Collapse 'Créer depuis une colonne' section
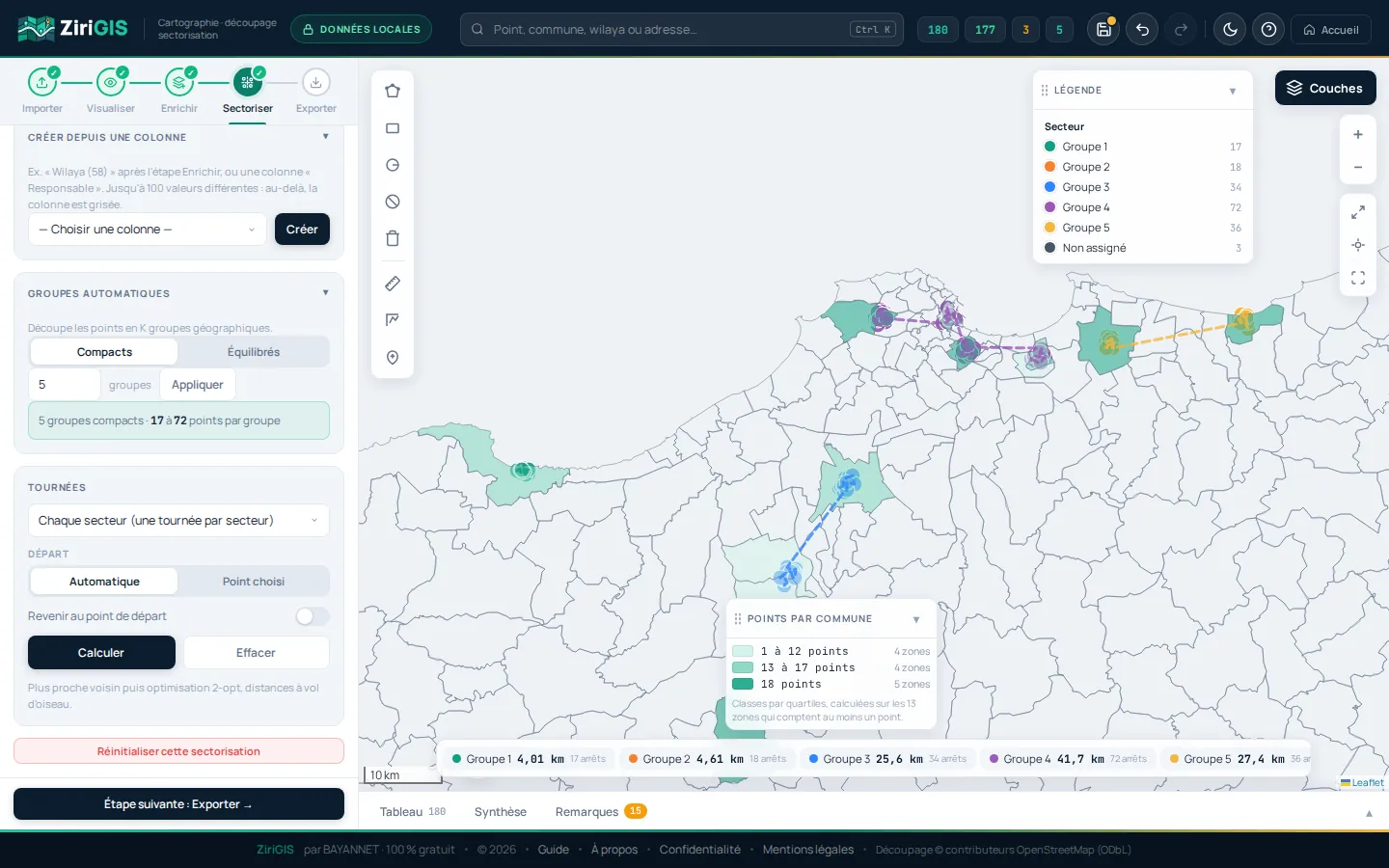The width and height of the screenshot is (1389, 868). click(325, 137)
